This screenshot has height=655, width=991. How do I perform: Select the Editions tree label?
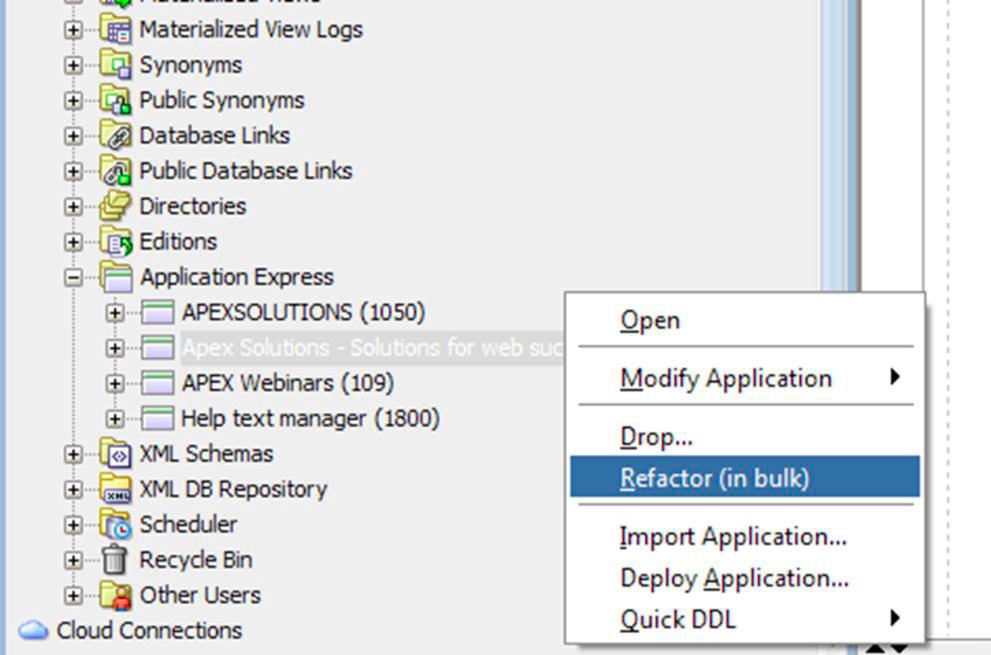[x=178, y=242]
